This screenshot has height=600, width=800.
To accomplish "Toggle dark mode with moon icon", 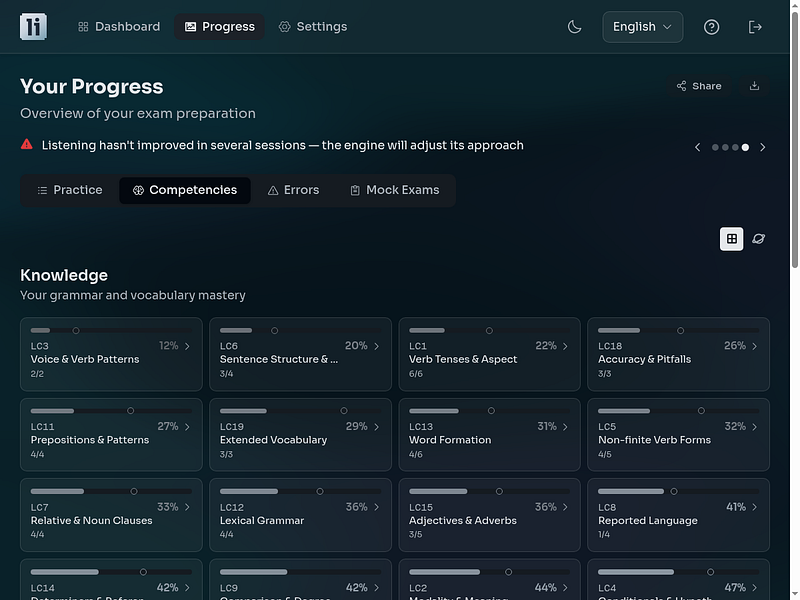I will point(574,27).
